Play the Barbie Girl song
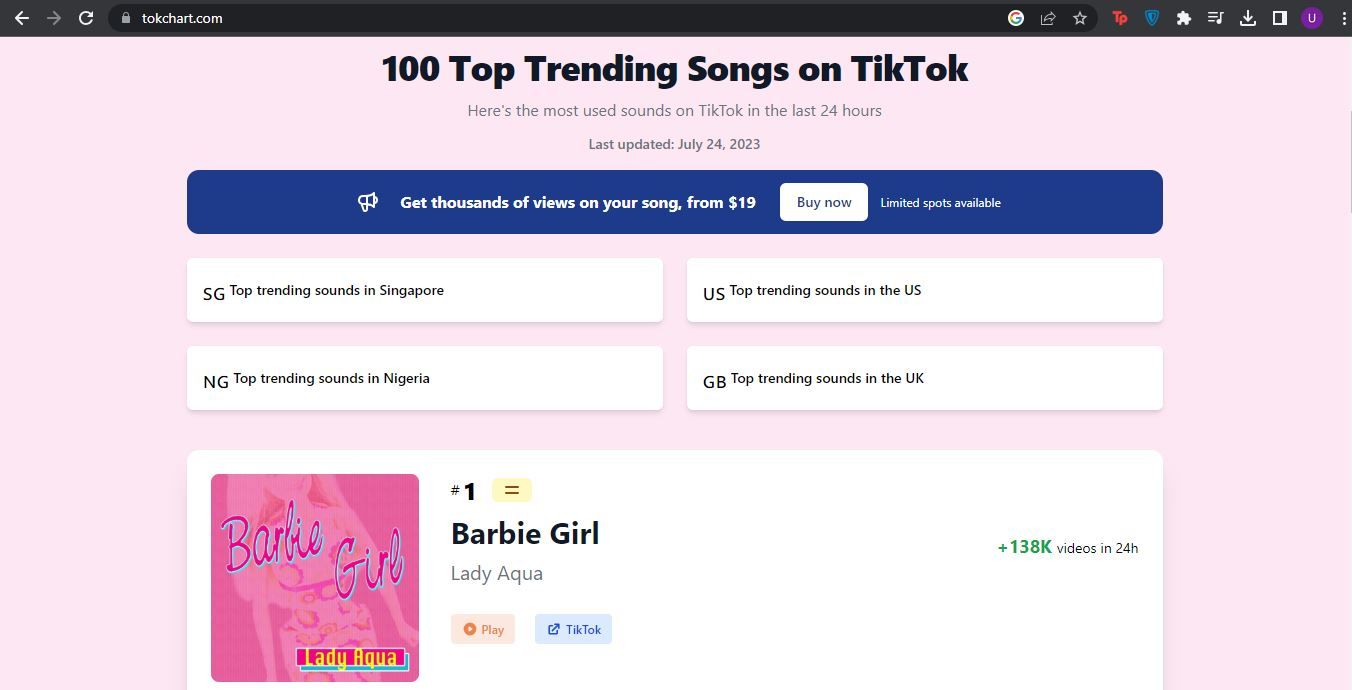This screenshot has height=690, width=1352. coord(483,629)
